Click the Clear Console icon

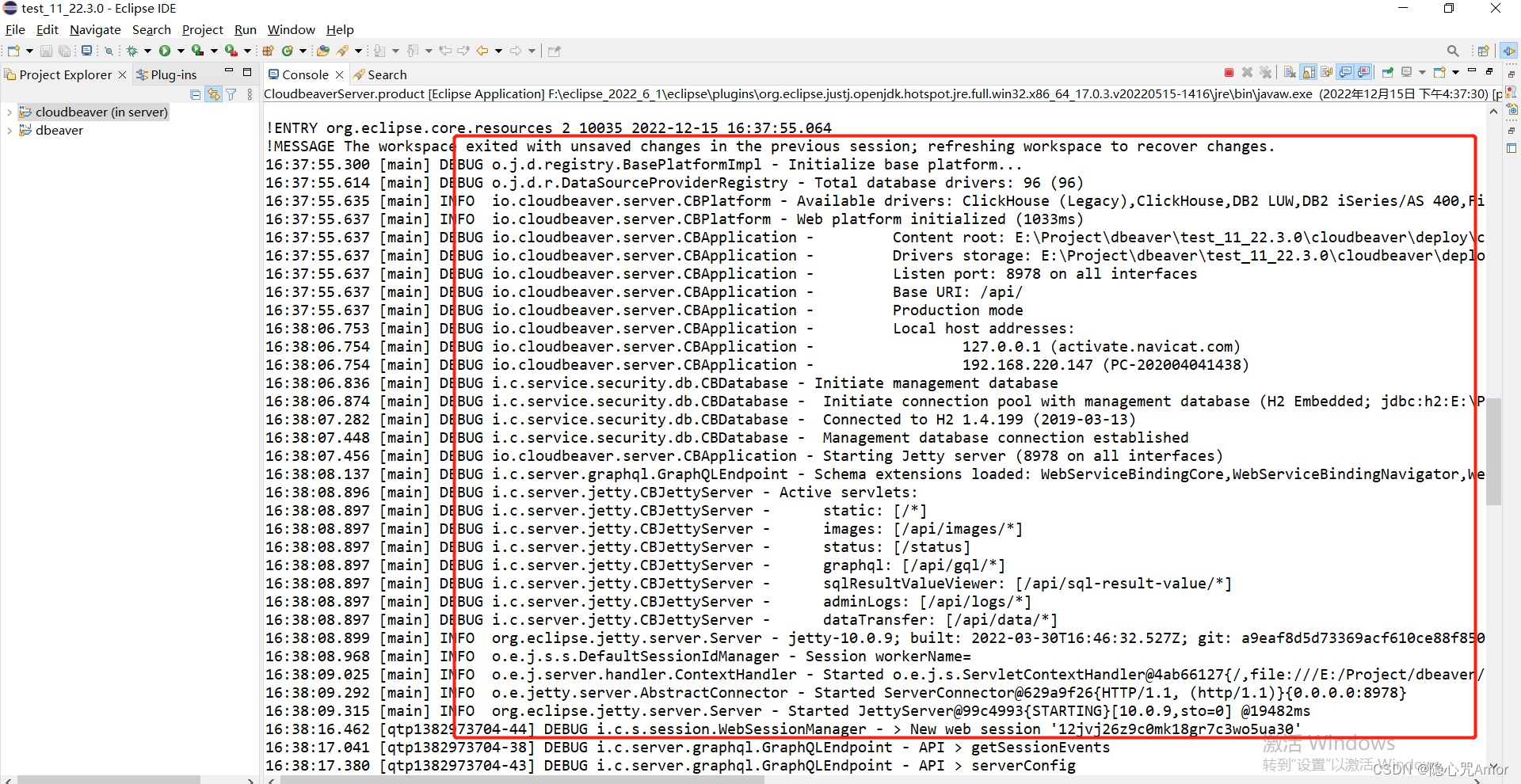tap(1290, 73)
